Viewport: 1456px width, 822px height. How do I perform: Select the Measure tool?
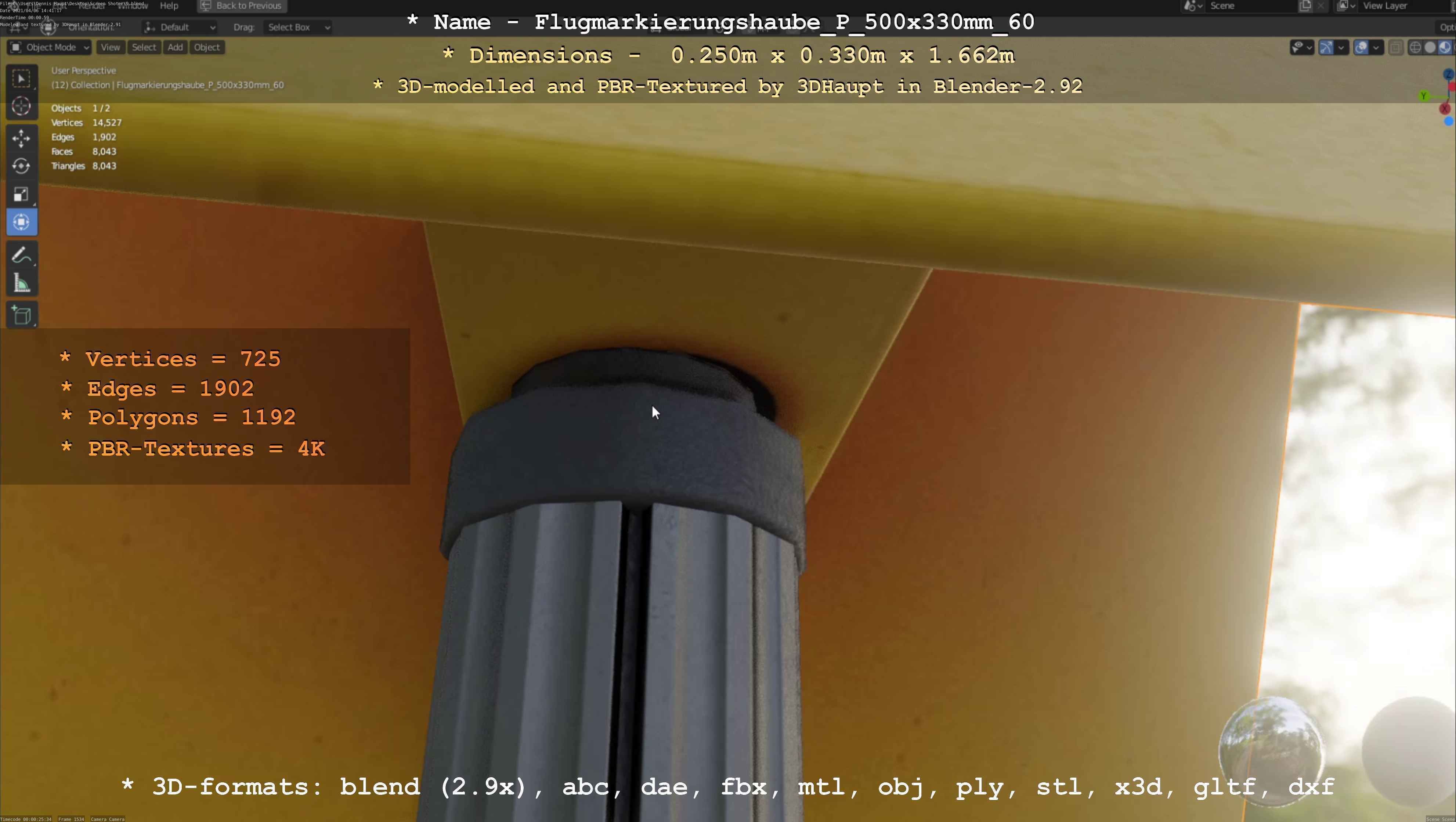(x=21, y=283)
